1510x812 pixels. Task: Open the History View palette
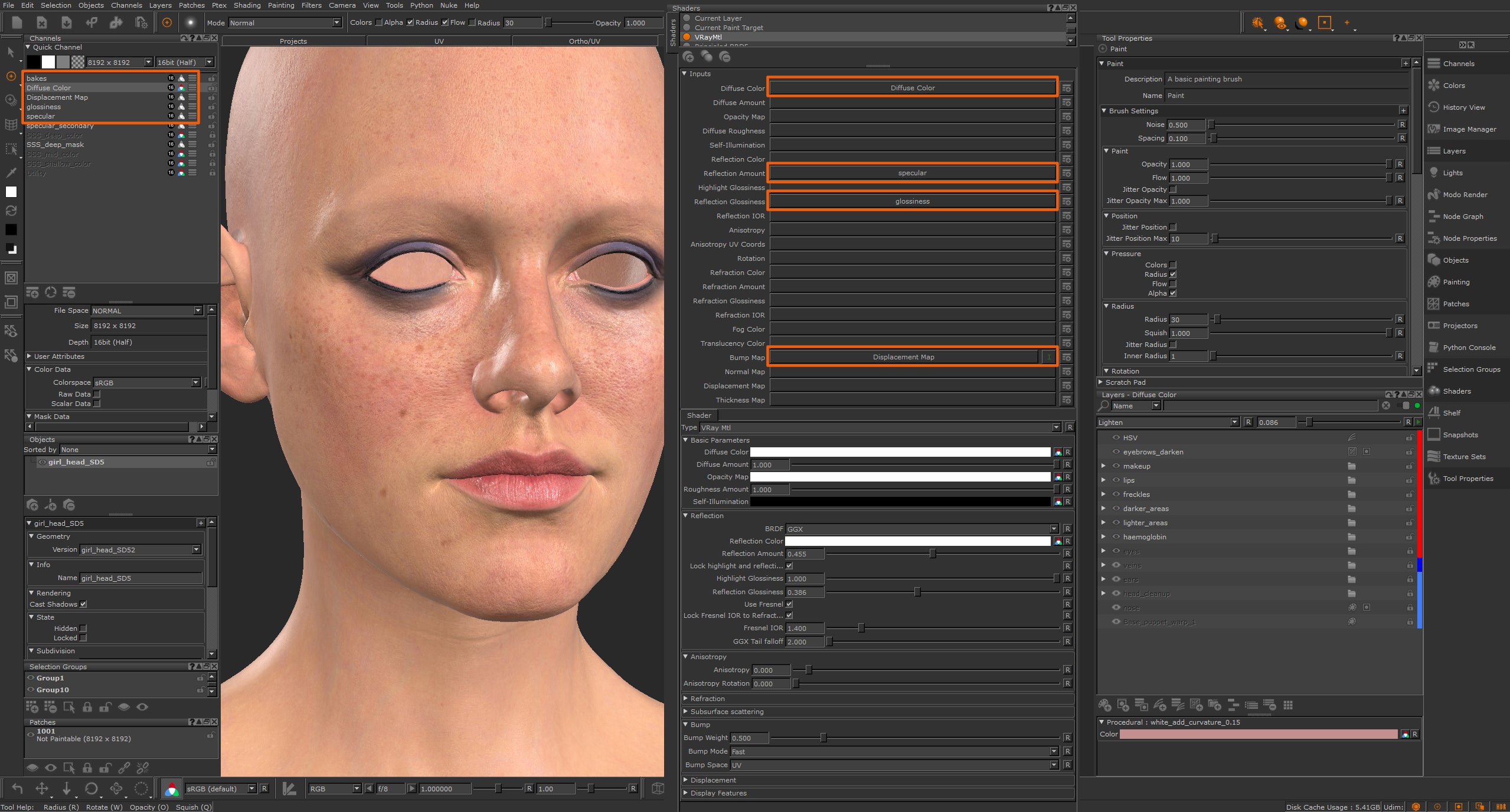pyautogui.click(x=1463, y=107)
